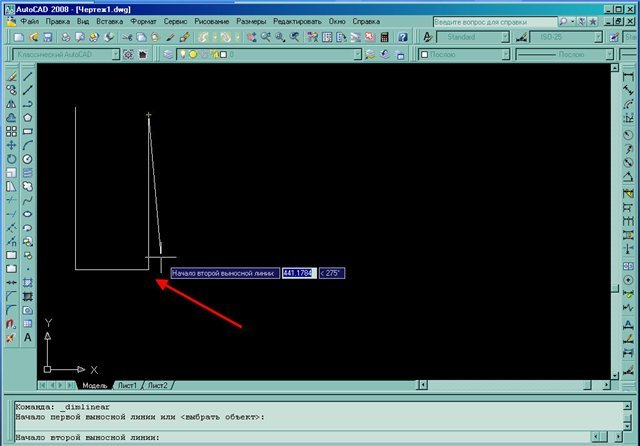Click the Workspace settings gear icon
This screenshot has height=446, width=640.
point(128,54)
